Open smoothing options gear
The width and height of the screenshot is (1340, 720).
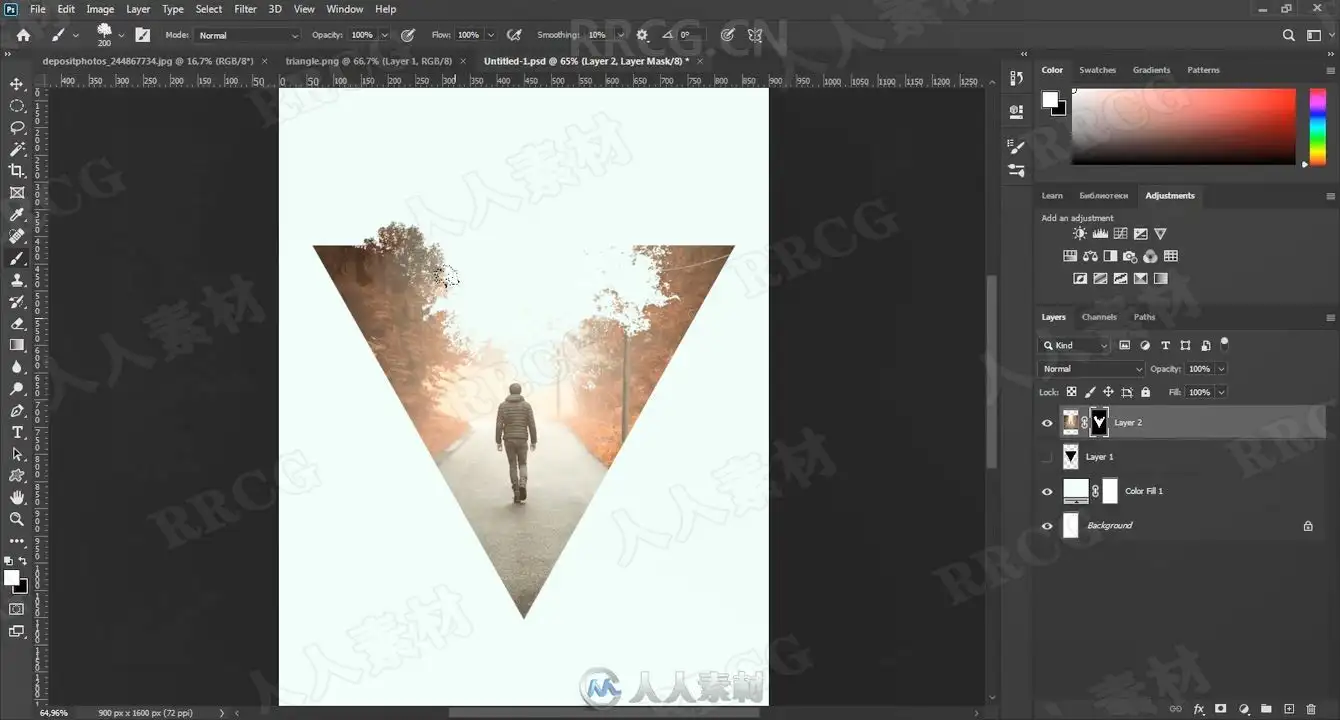coord(642,35)
